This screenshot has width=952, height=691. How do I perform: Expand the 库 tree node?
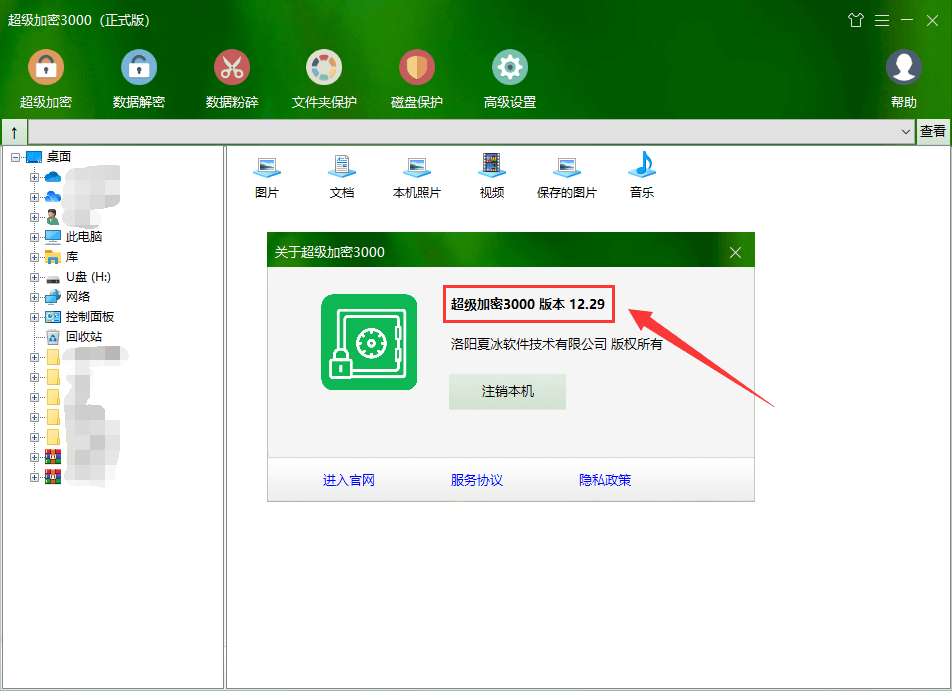[x=34, y=257]
